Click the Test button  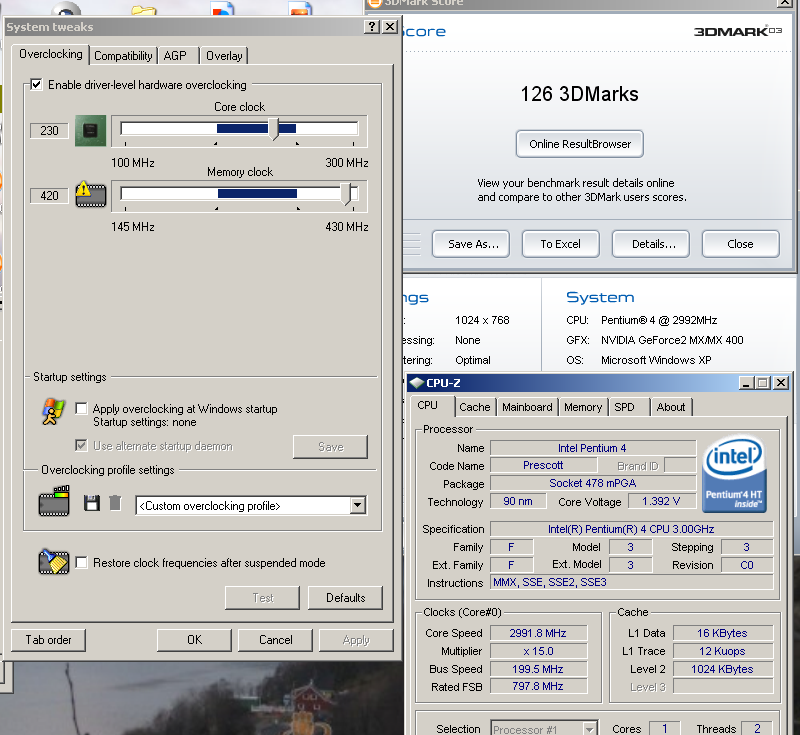[263, 598]
